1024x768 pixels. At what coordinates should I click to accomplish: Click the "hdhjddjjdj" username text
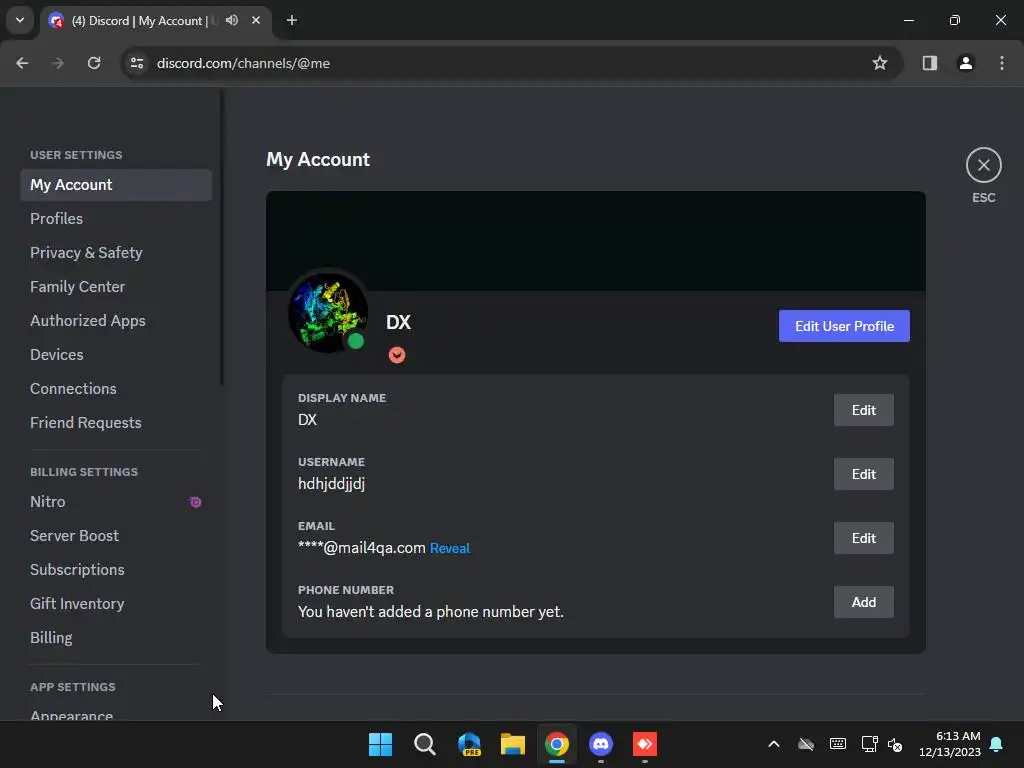point(332,484)
